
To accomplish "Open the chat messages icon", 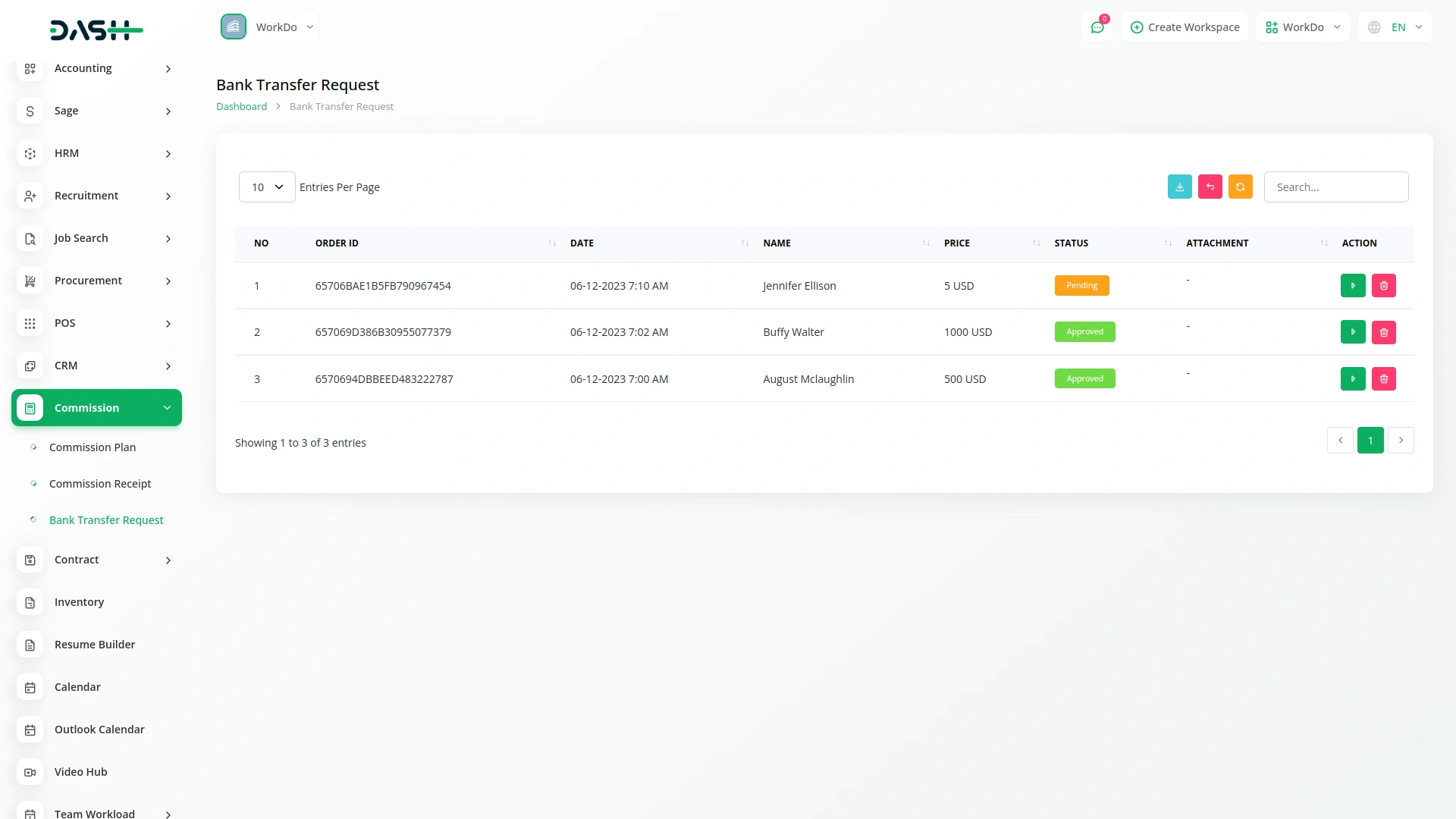I will point(1097,27).
